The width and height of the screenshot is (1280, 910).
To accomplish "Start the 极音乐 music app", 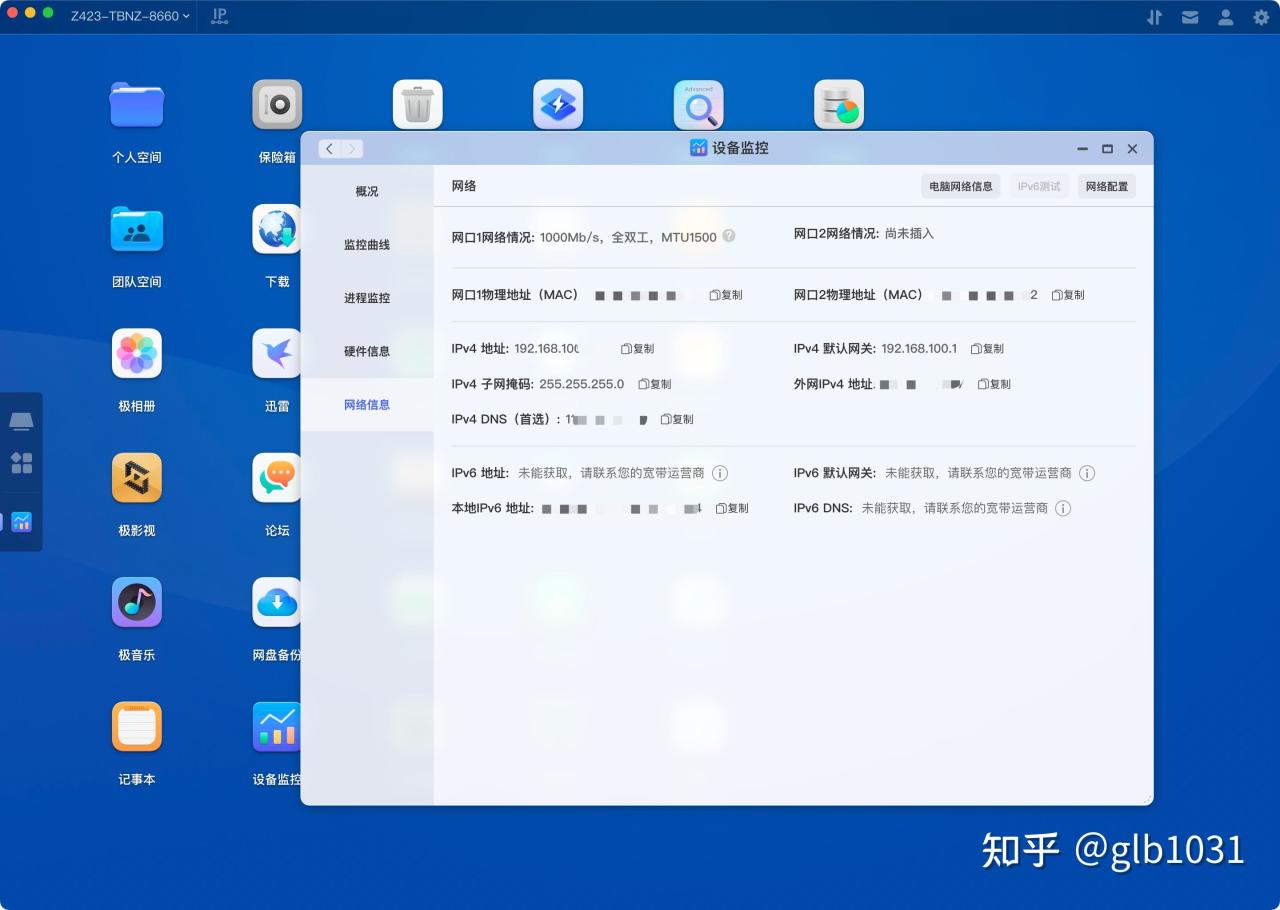I will click(x=136, y=602).
